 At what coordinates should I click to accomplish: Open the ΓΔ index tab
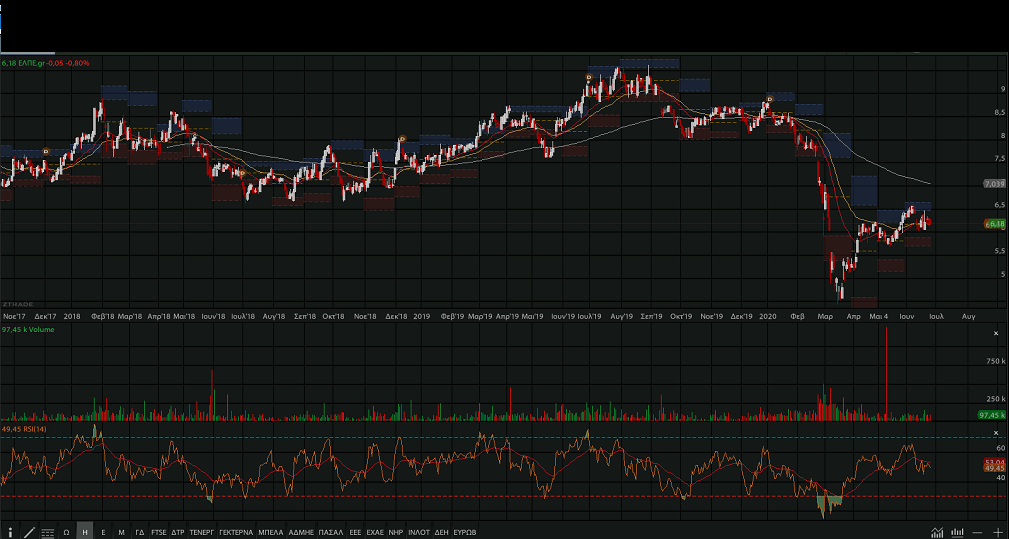tap(140, 532)
